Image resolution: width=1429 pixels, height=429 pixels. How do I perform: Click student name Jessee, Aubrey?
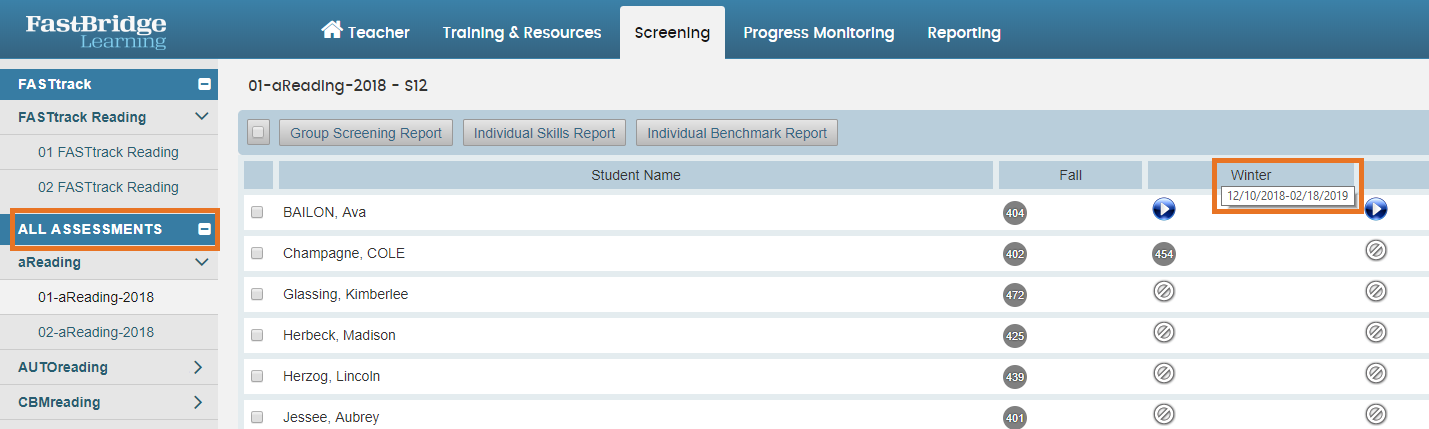[x=331, y=417]
